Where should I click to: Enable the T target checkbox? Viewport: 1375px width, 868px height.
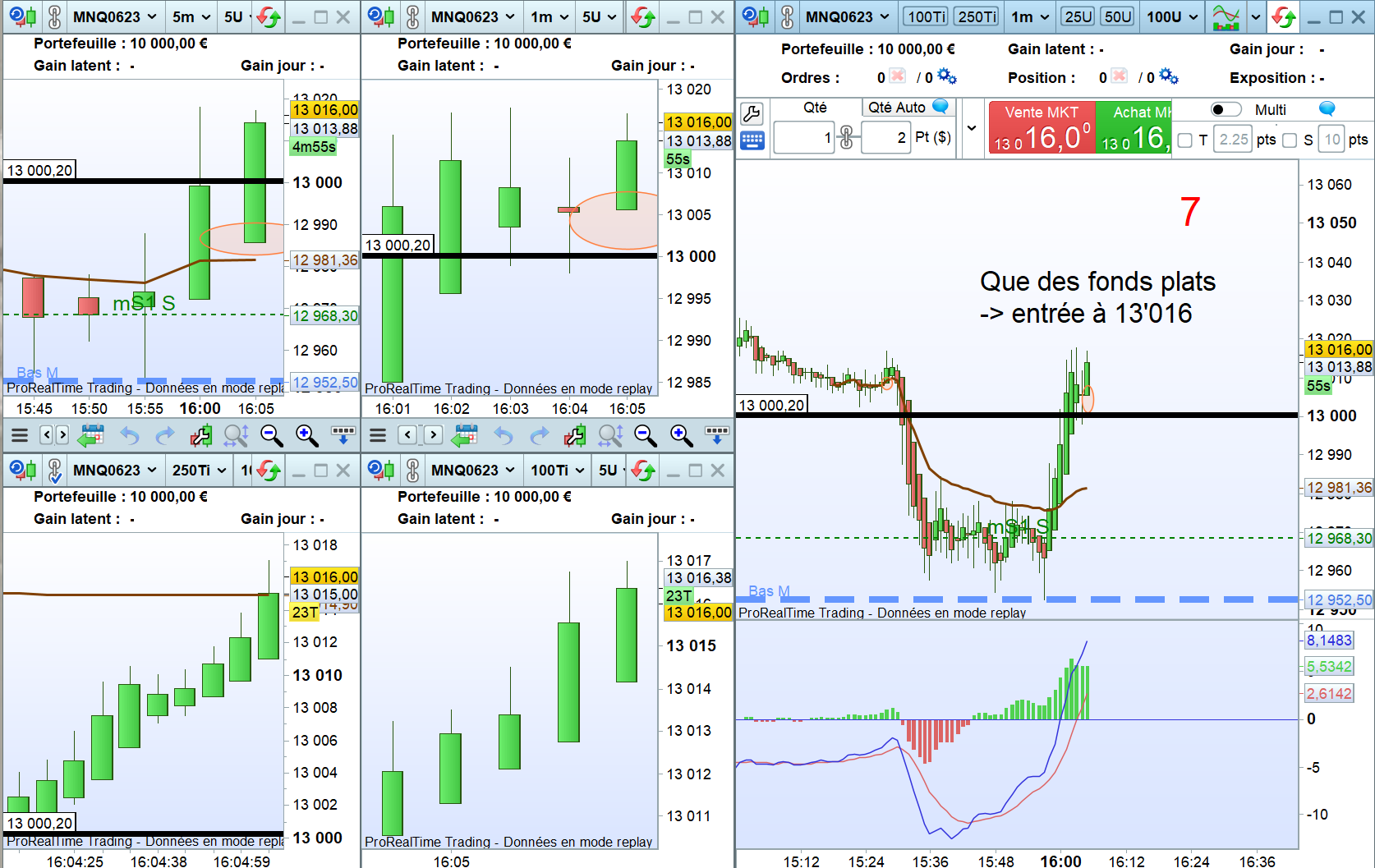[1184, 140]
